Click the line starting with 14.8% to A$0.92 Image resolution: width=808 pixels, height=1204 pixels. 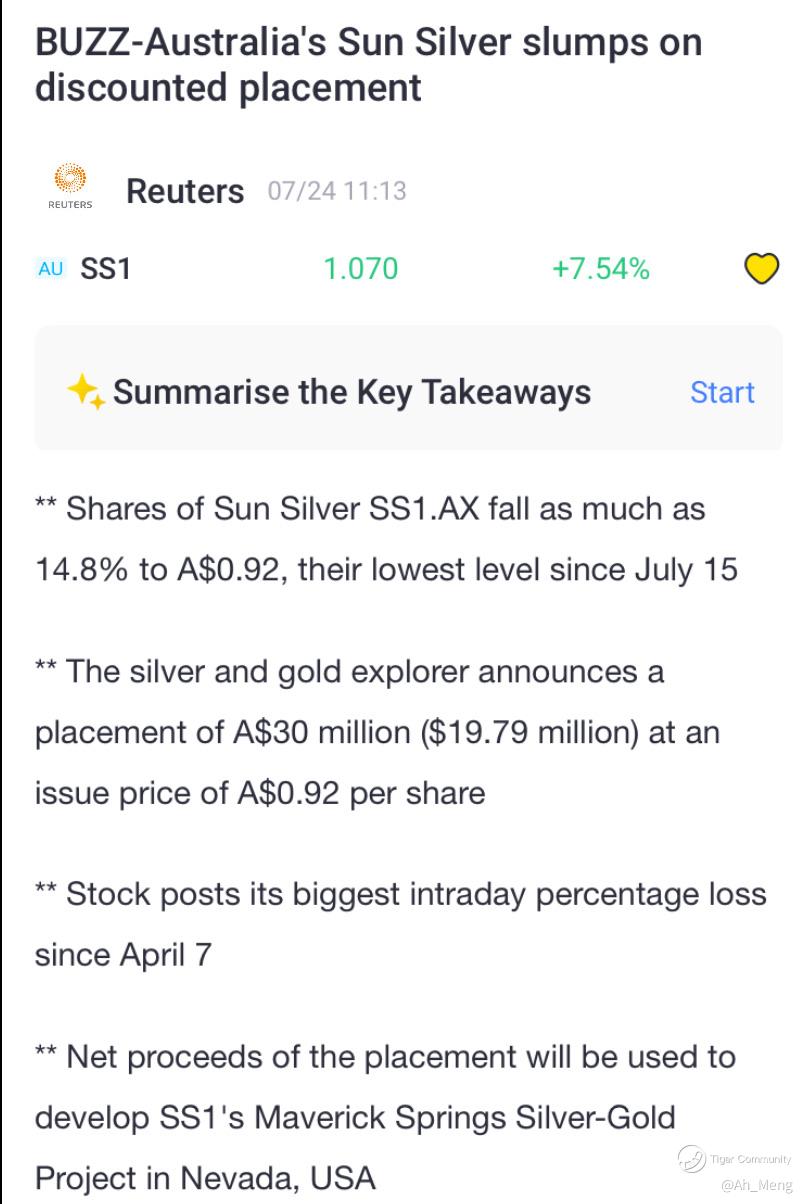click(x=386, y=570)
